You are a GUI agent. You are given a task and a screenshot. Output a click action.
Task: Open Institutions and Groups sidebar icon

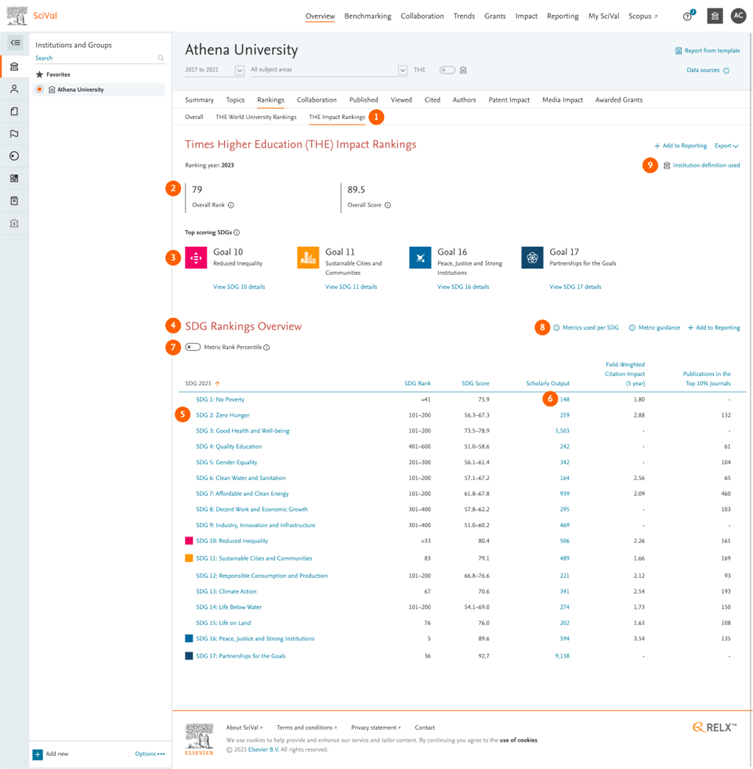14,66
